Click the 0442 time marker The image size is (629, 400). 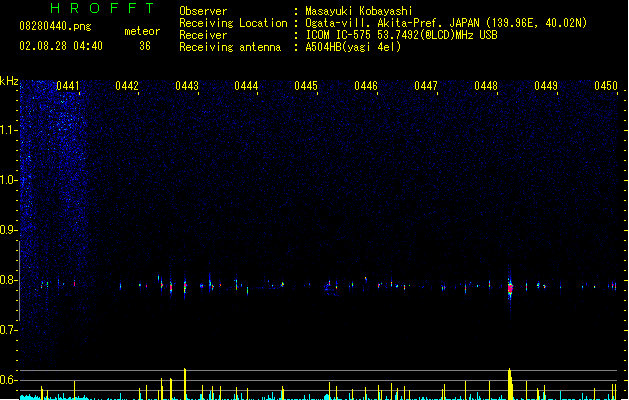(x=127, y=86)
